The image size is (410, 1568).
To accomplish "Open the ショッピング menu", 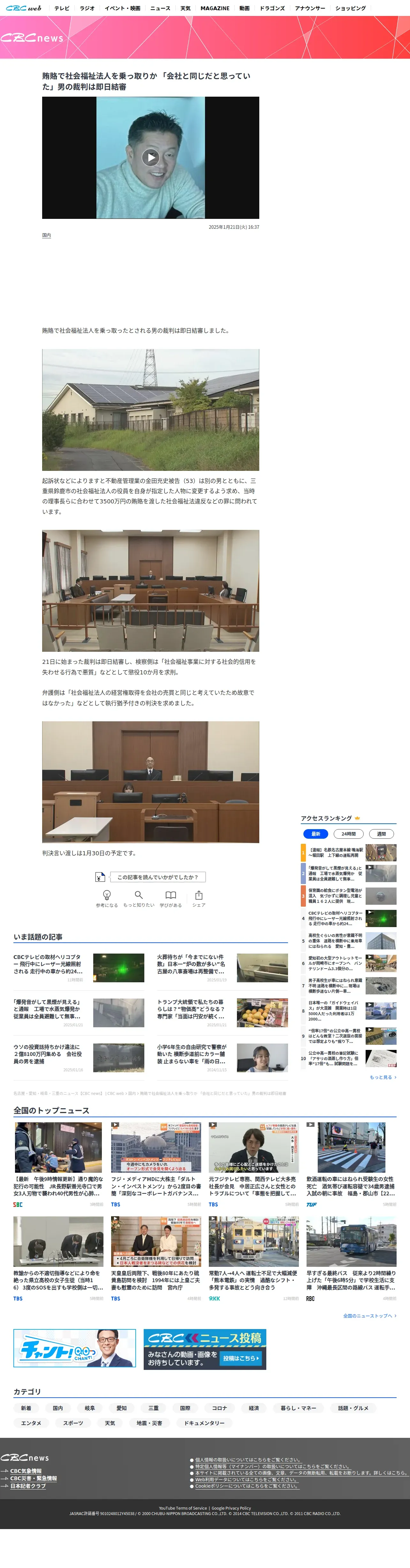I will click(350, 9).
